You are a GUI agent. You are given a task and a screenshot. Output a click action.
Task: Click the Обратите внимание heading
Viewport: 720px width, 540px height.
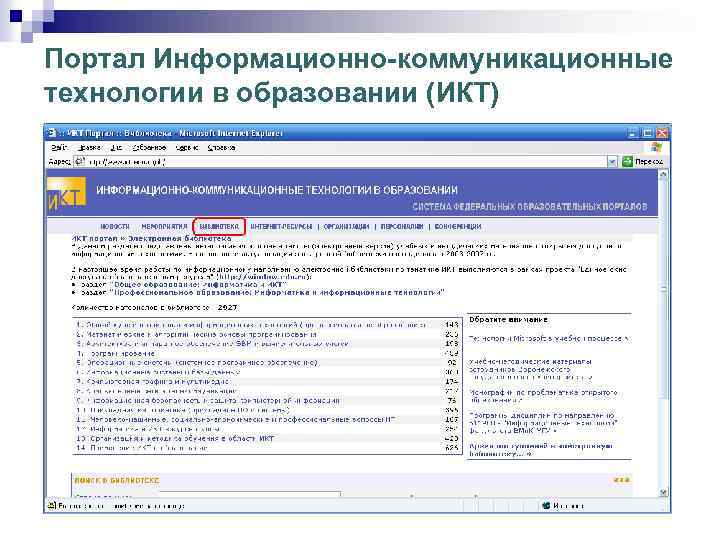coord(508,320)
